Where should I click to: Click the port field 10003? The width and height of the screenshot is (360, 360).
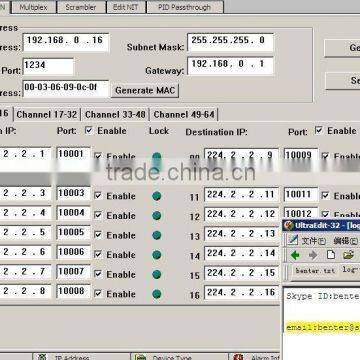[73, 194]
